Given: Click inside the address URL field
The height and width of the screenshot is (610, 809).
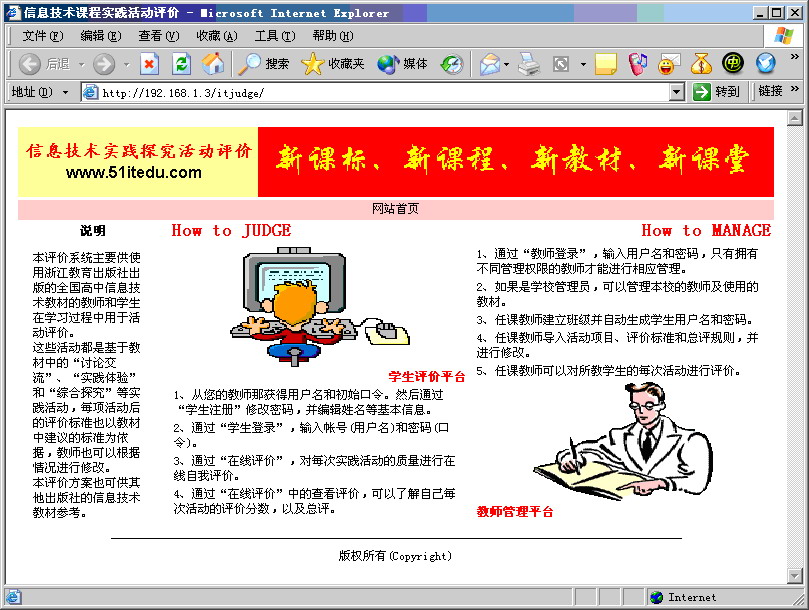Looking at the screenshot, I should click(380, 92).
